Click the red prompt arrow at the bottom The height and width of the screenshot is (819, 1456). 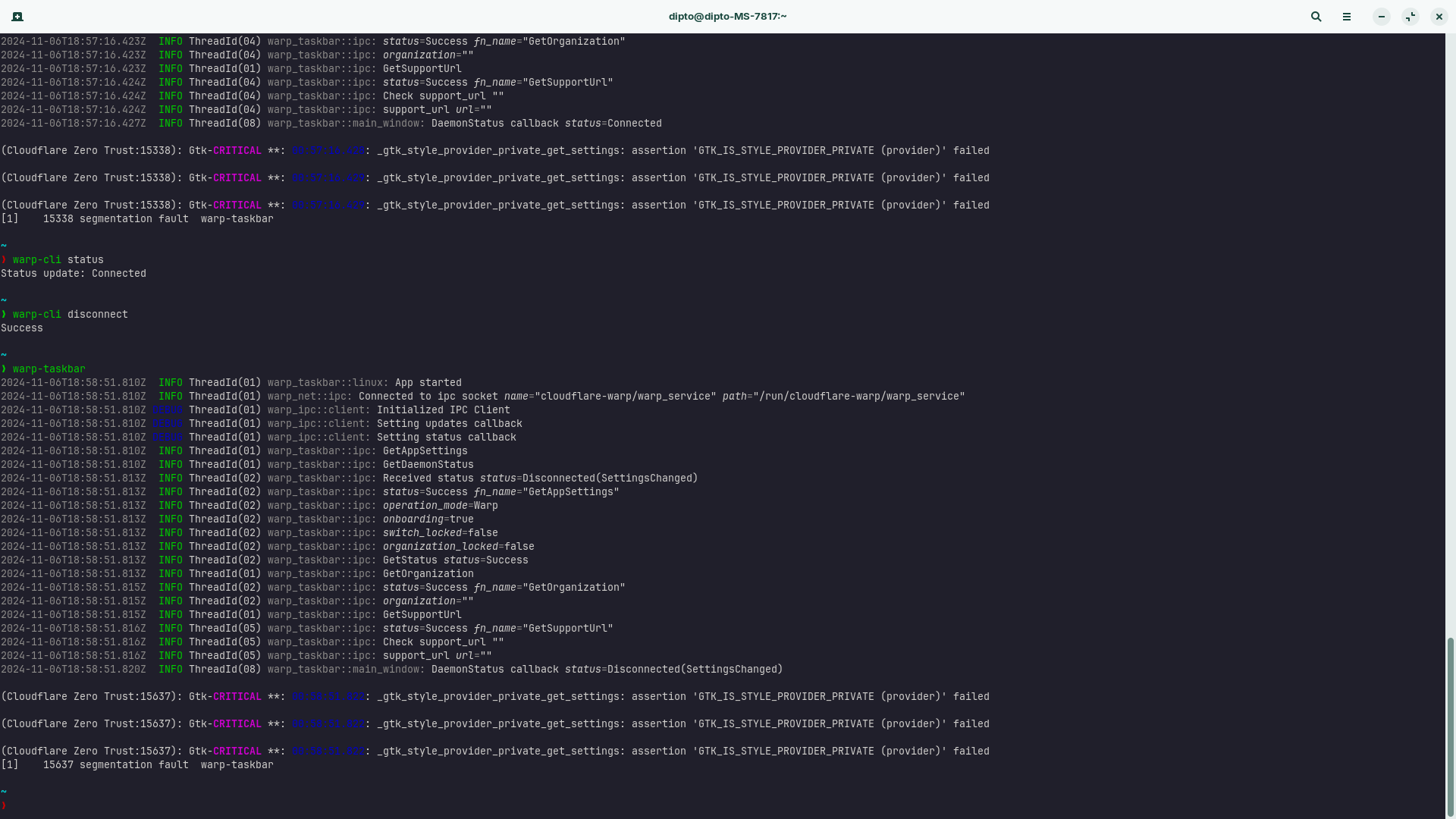[x=4, y=806]
